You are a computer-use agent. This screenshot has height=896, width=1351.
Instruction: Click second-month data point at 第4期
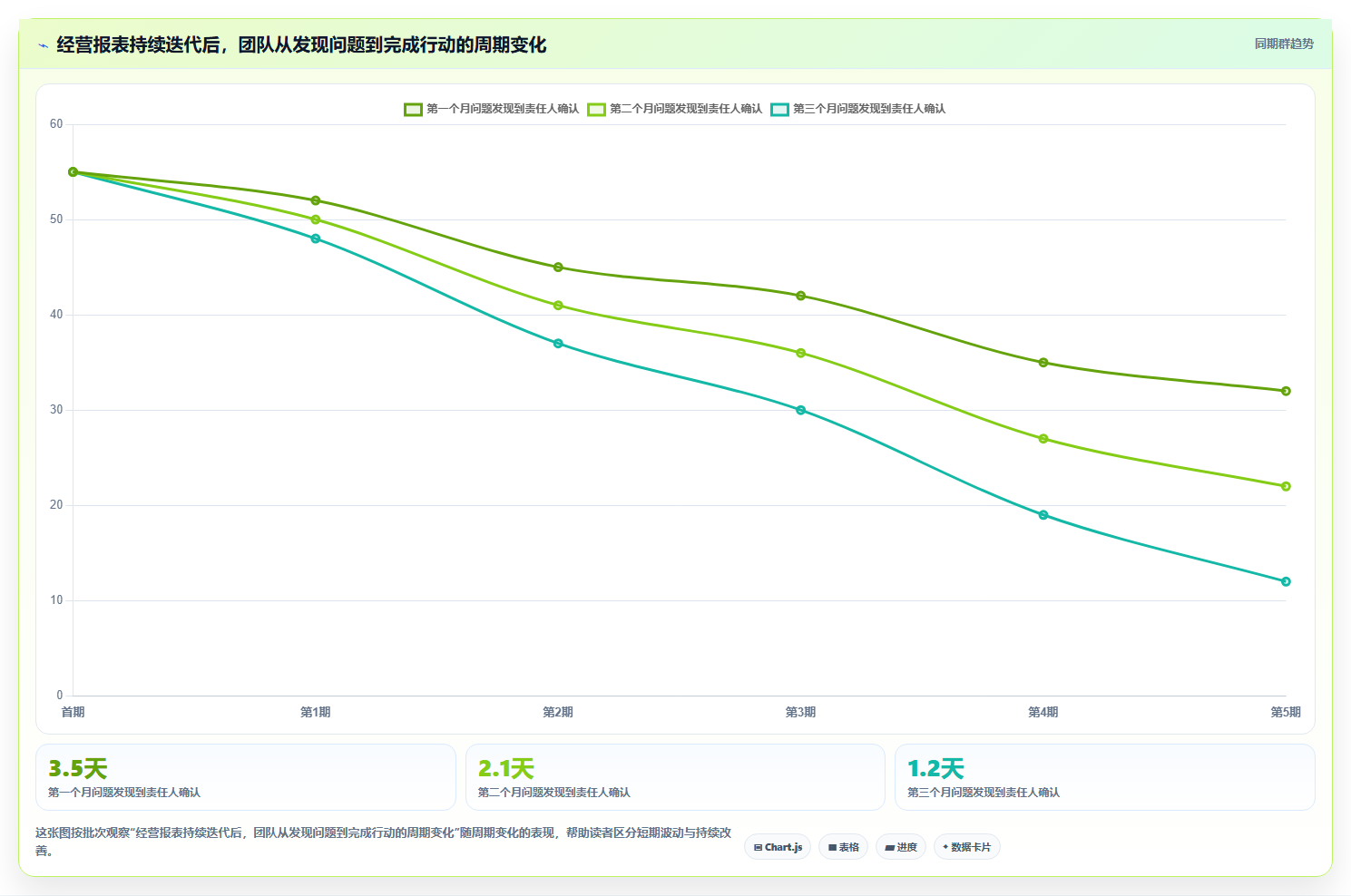coord(1043,439)
